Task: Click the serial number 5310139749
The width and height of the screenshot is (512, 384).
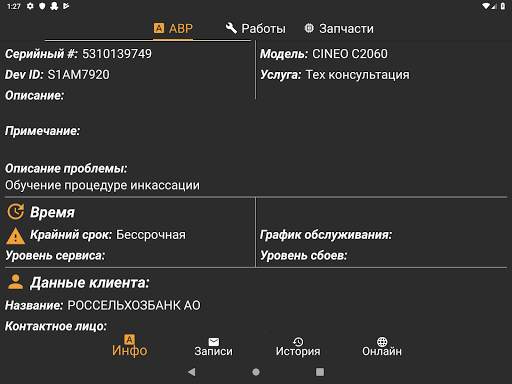Action: pos(117,54)
